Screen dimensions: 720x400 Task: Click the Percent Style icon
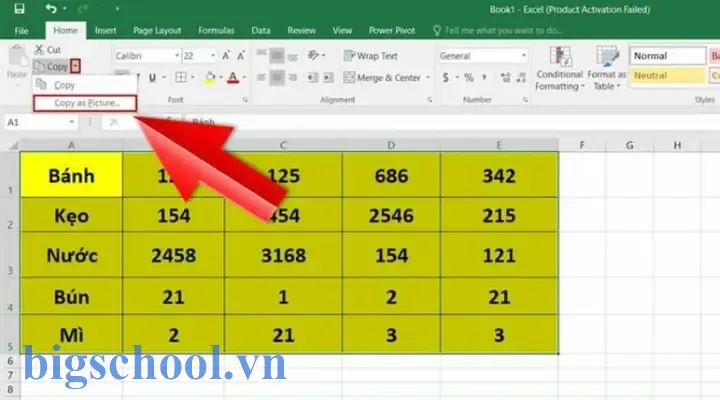pos(468,78)
